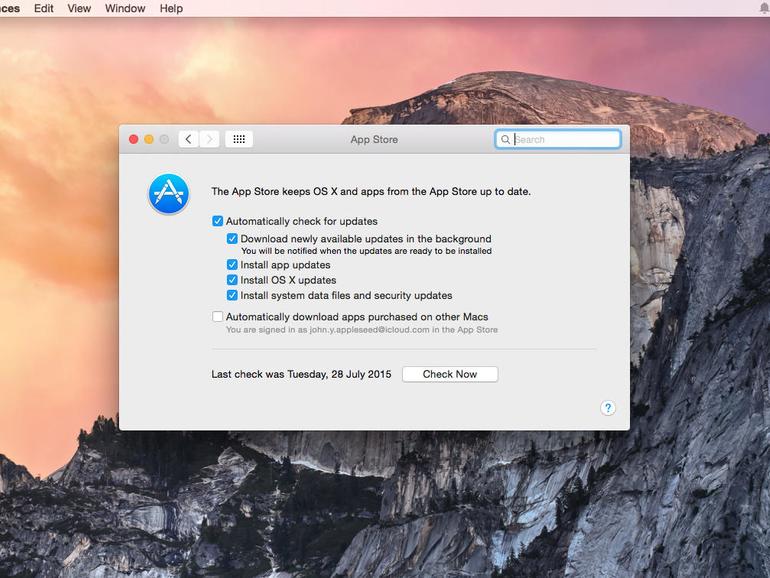Viewport: 770px width, 578px height.
Task: Click the Check Now button
Action: (450, 374)
